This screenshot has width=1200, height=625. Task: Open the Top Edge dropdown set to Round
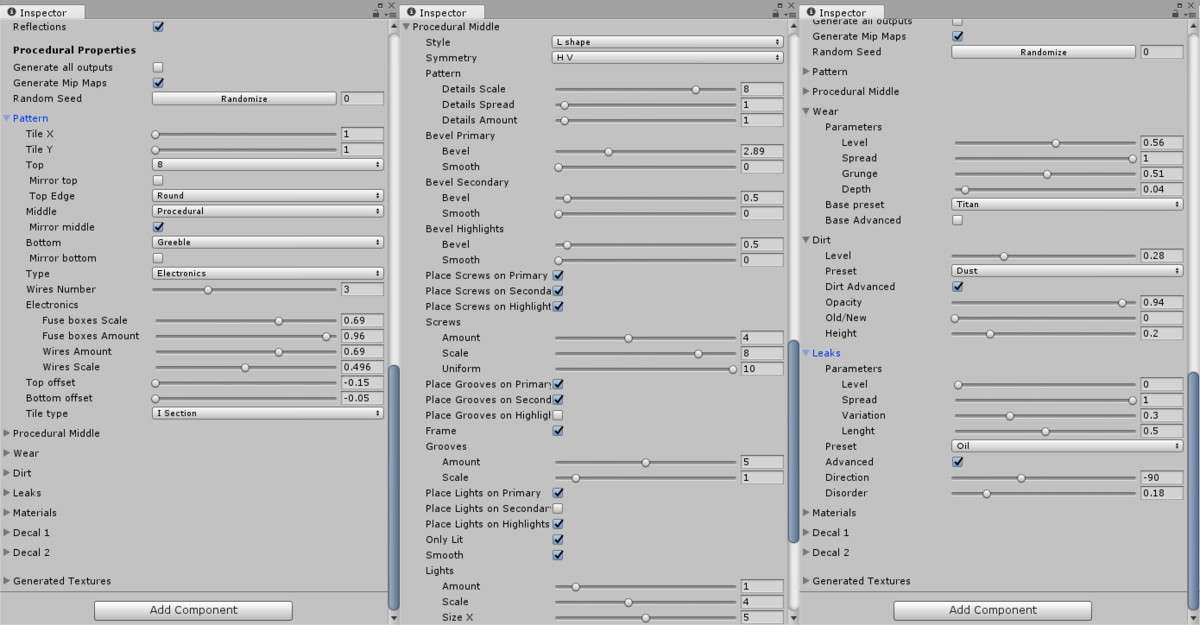[267, 196]
